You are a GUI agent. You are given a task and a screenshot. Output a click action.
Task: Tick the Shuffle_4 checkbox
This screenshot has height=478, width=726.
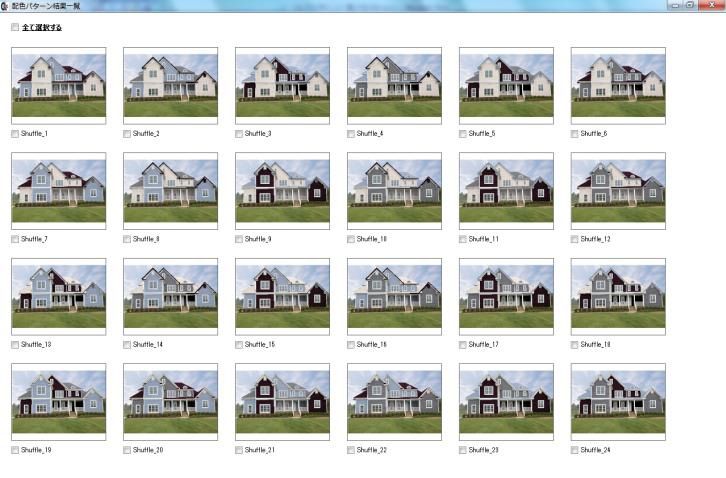pos(351,134)
